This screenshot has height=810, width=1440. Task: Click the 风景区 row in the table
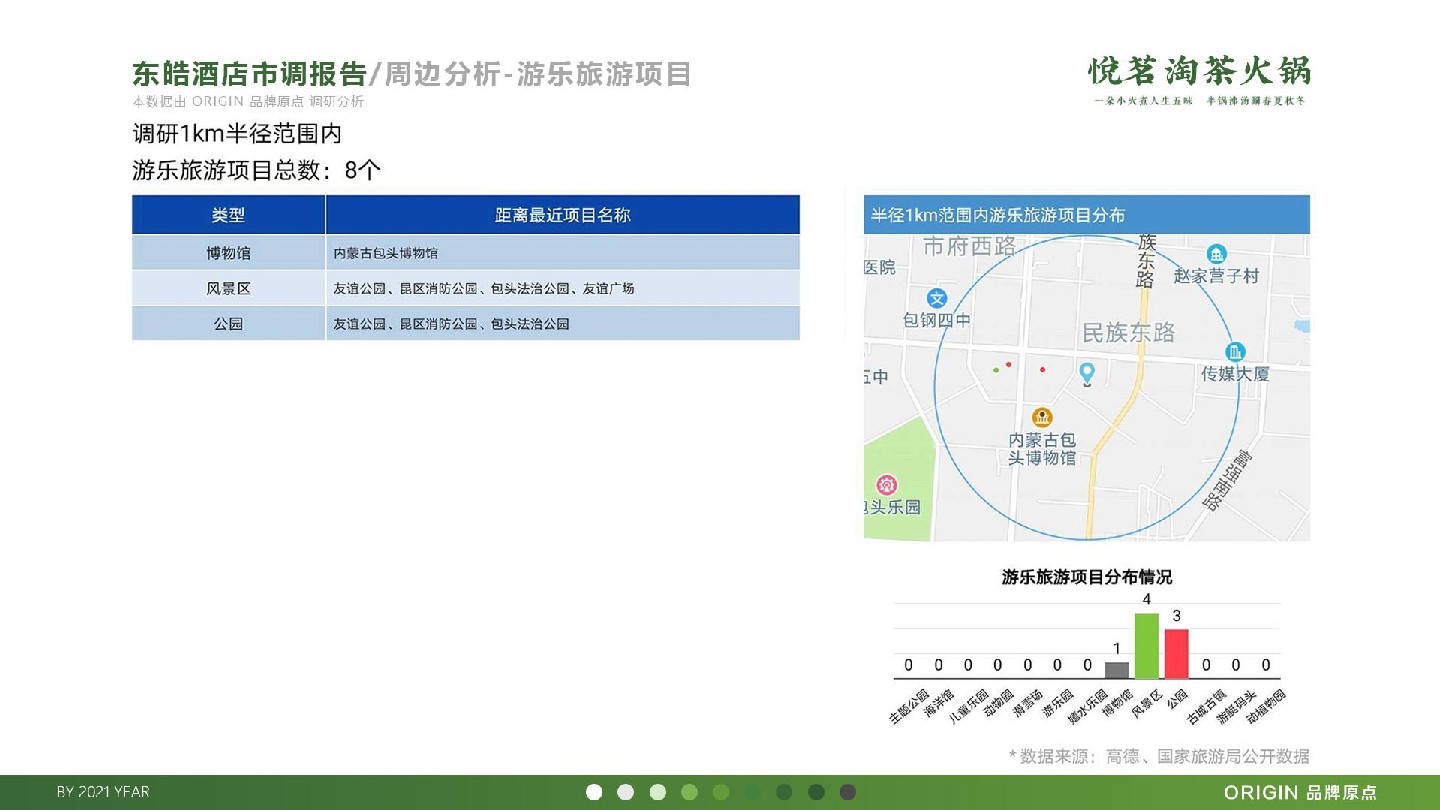point(228,288)
